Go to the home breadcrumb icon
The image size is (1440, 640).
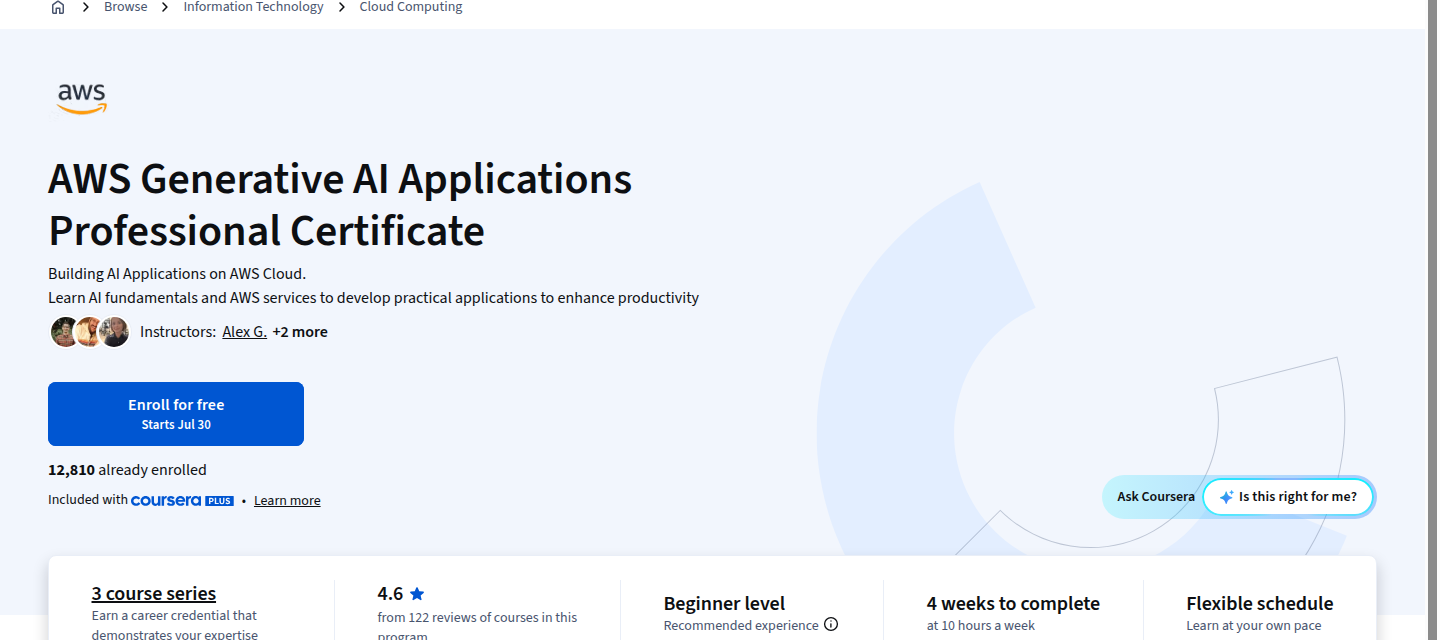coord(58,8)
